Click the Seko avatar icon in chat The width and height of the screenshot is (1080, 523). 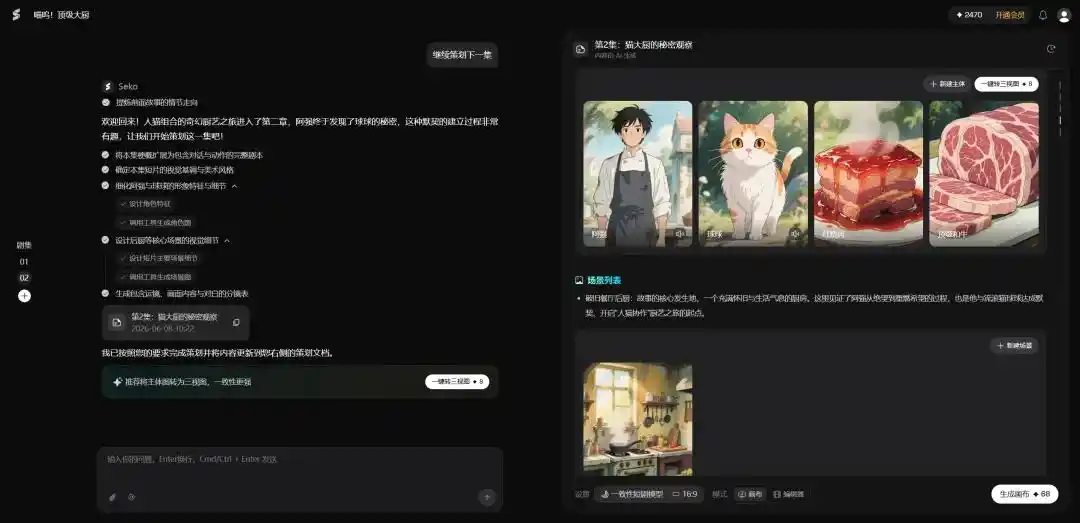point(107,86)
